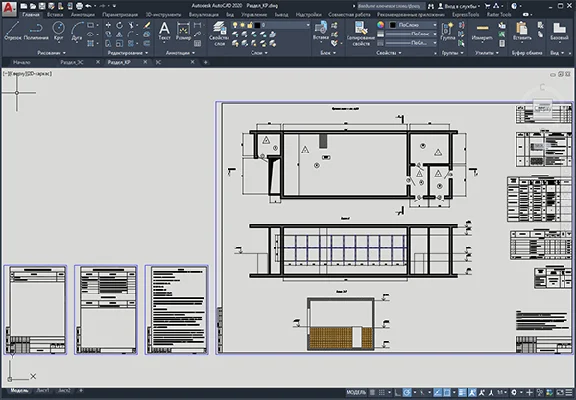Toggle layer on/off lightbulb in layer dropdown
This screenshot has height=400, width=576.
[235, 25]
